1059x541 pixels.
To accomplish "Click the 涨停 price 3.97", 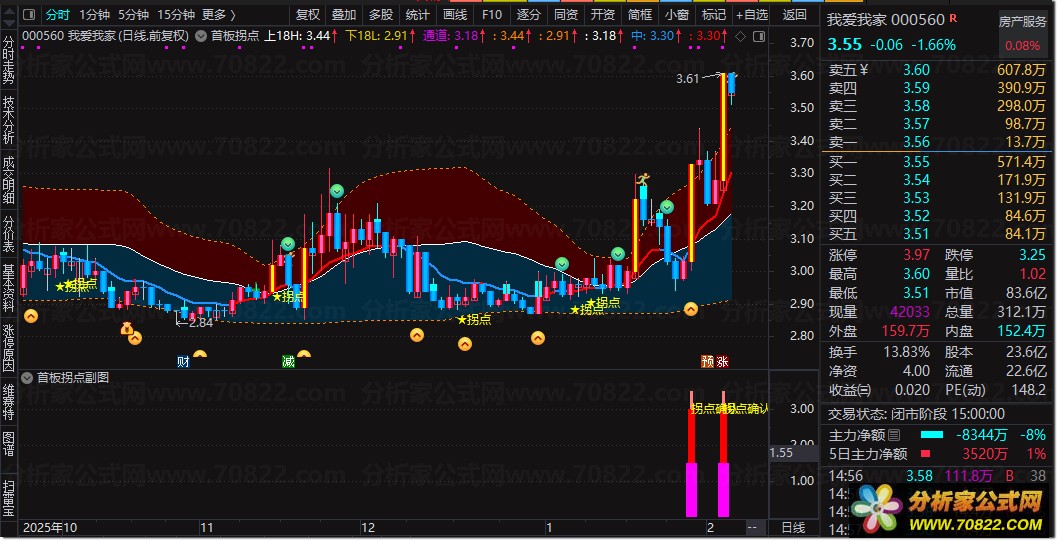I will 916,255.
